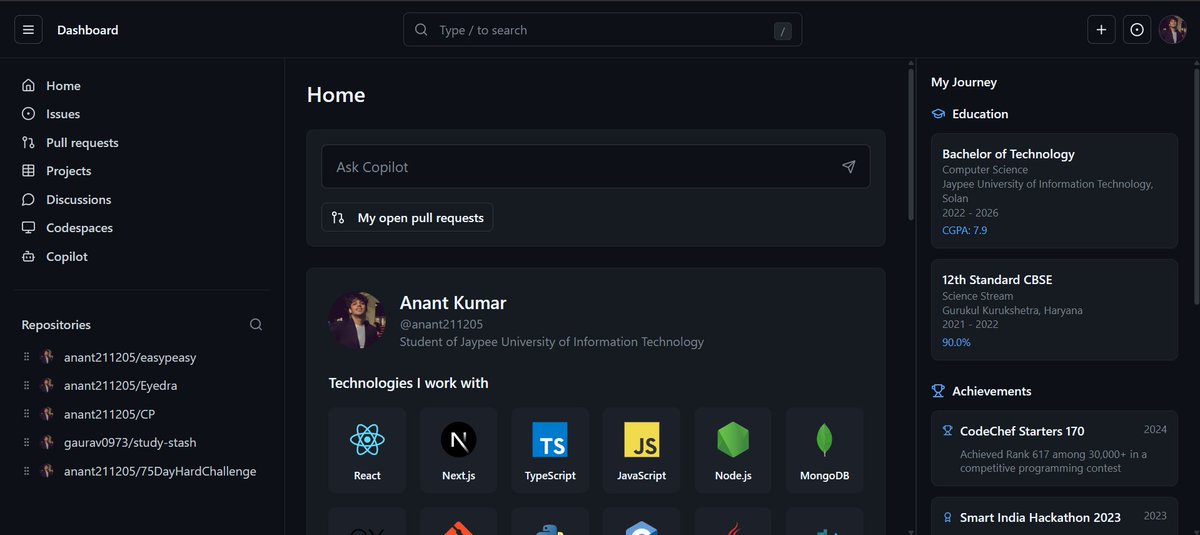1200x535 pixels.
Task: Click the Education graduation cap icon
Action: [938, 114]
